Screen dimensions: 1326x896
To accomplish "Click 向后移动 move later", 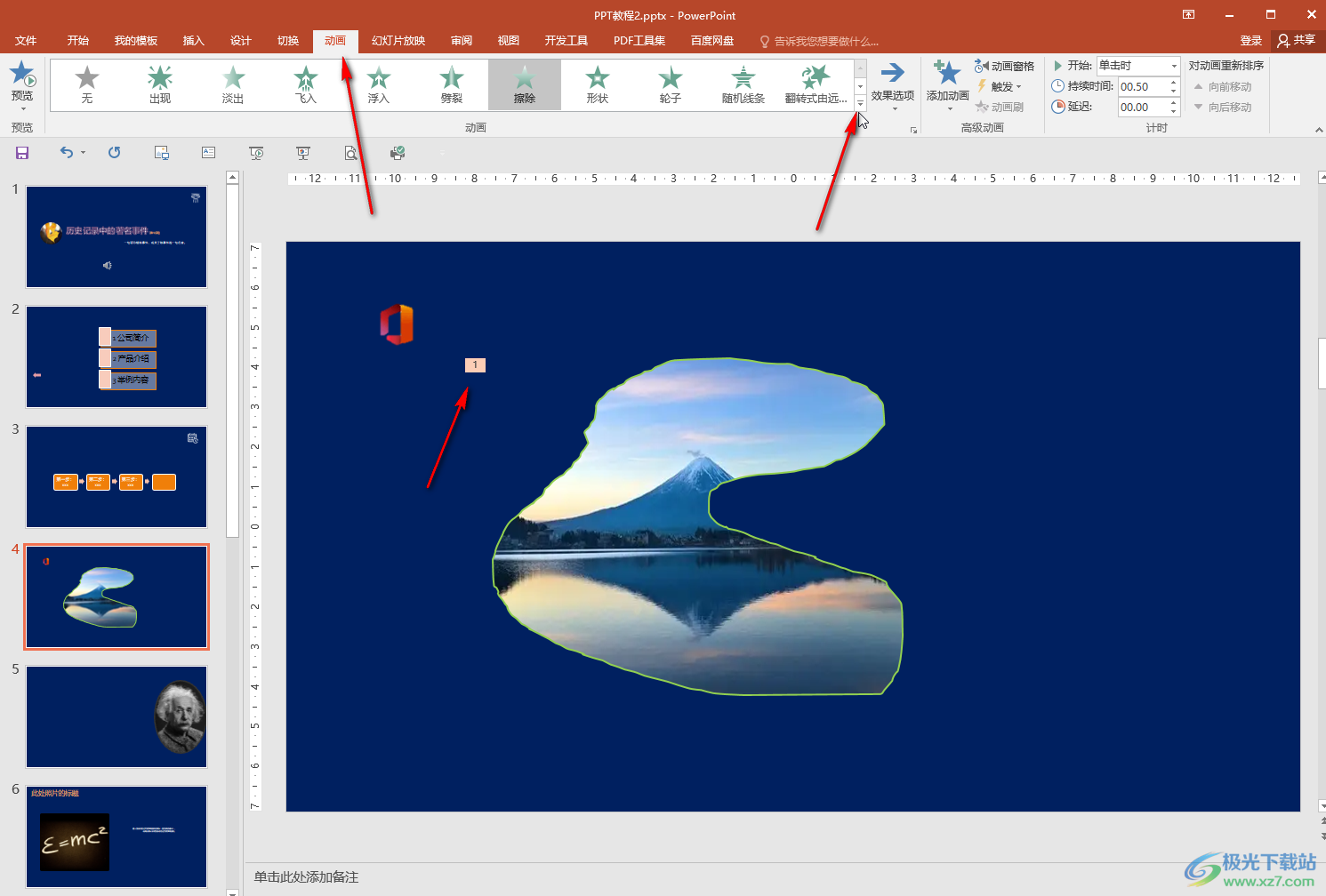I will point(1223,107).
